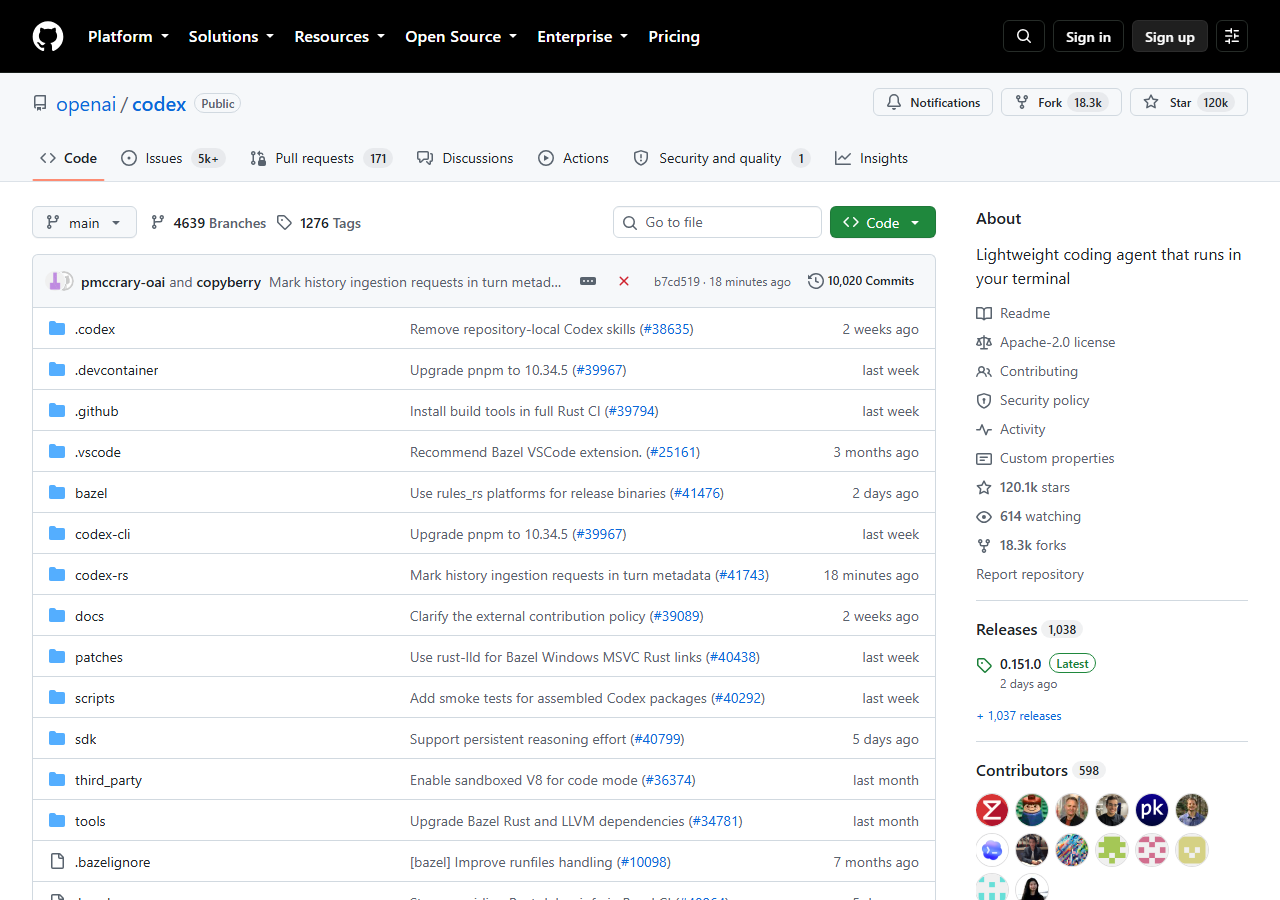1280x900 pixels.
Task: Open Apache-2.0 license link
Action: click(1046, 342)
